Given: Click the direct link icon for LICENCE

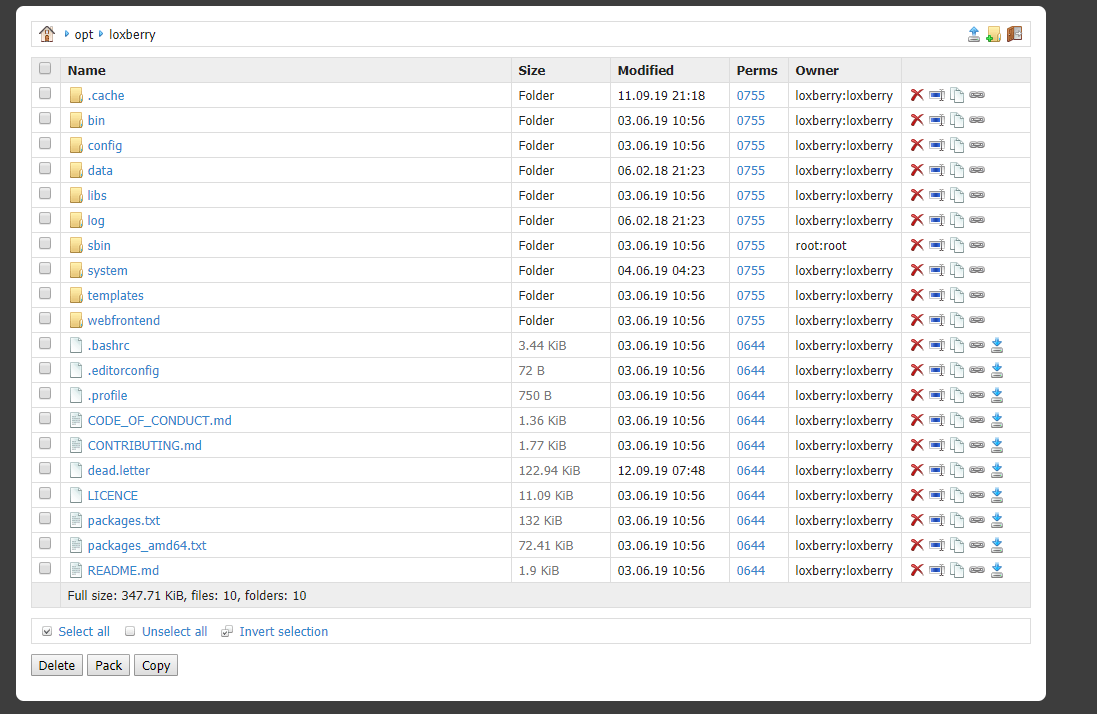Looking at the screenshot, I should (977, 495).
